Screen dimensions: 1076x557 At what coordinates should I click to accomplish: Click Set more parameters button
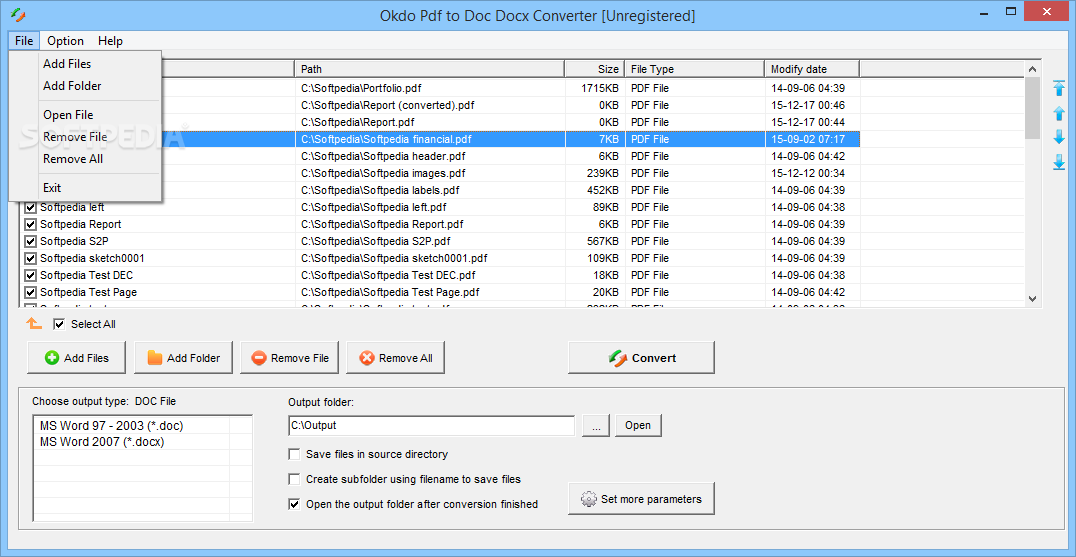(x=641, y=499)
